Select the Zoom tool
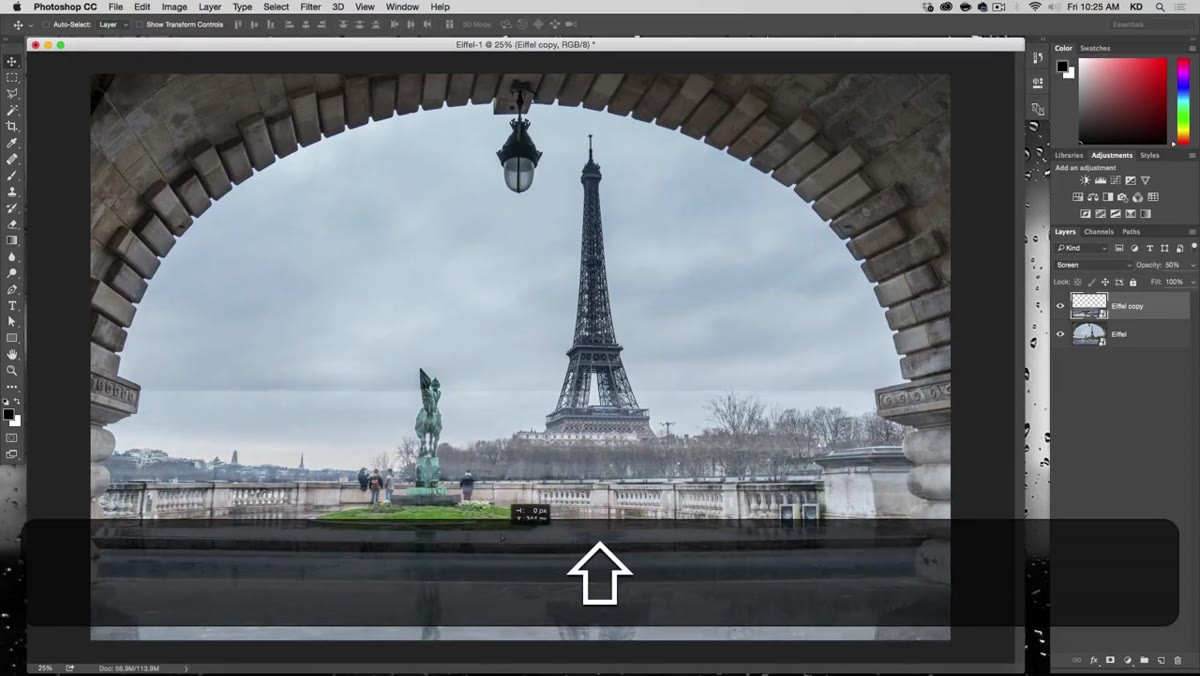The image size is (1200, 676). pyautogui.click(x=12, y=370)
